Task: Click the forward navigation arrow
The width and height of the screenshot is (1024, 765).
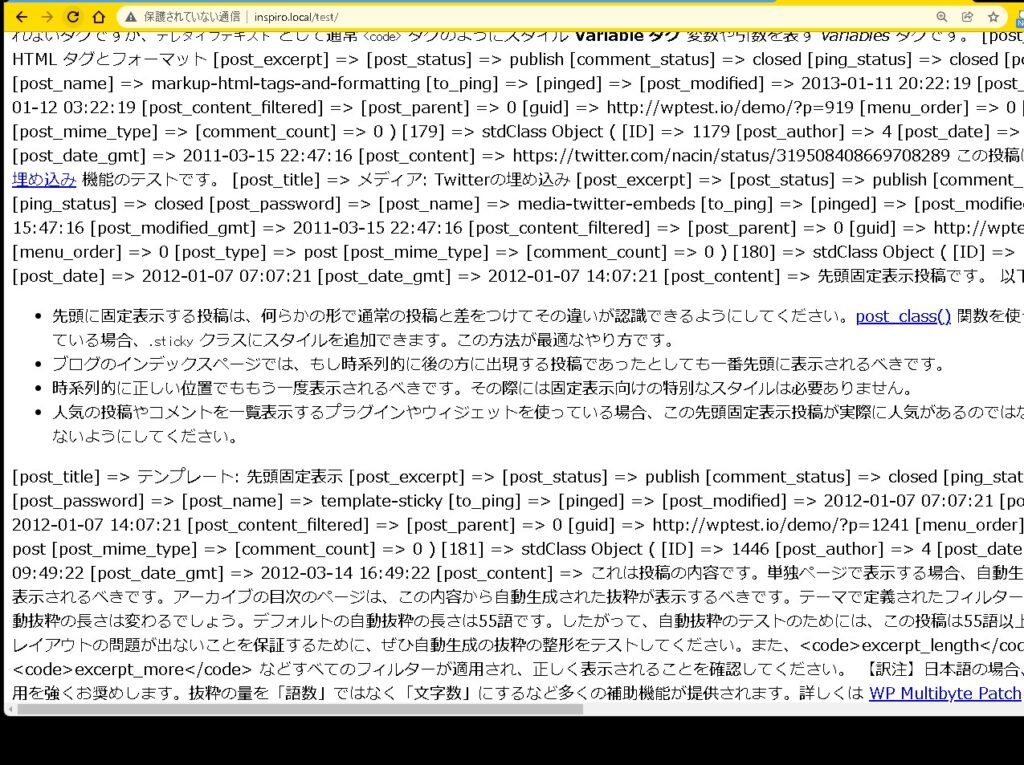Action: click(x=47, y=17)
